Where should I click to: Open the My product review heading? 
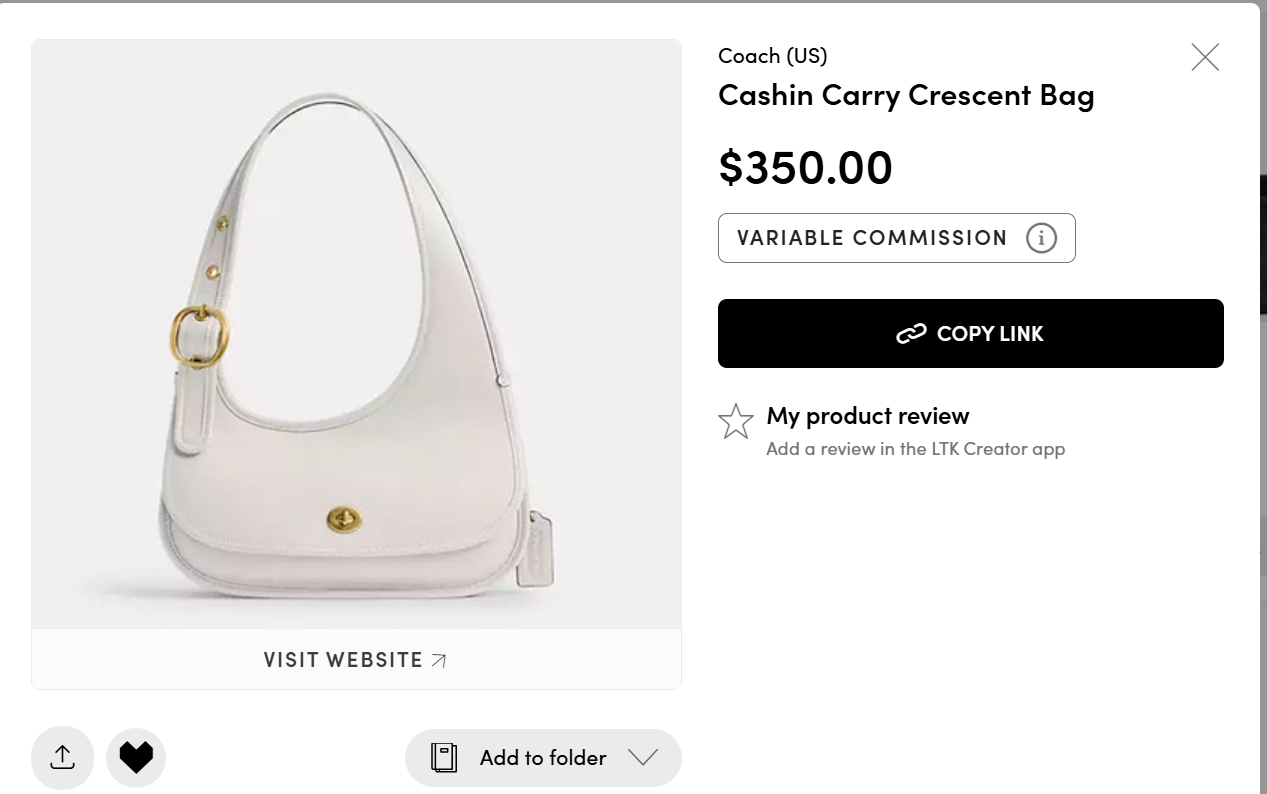pos(867,416)
